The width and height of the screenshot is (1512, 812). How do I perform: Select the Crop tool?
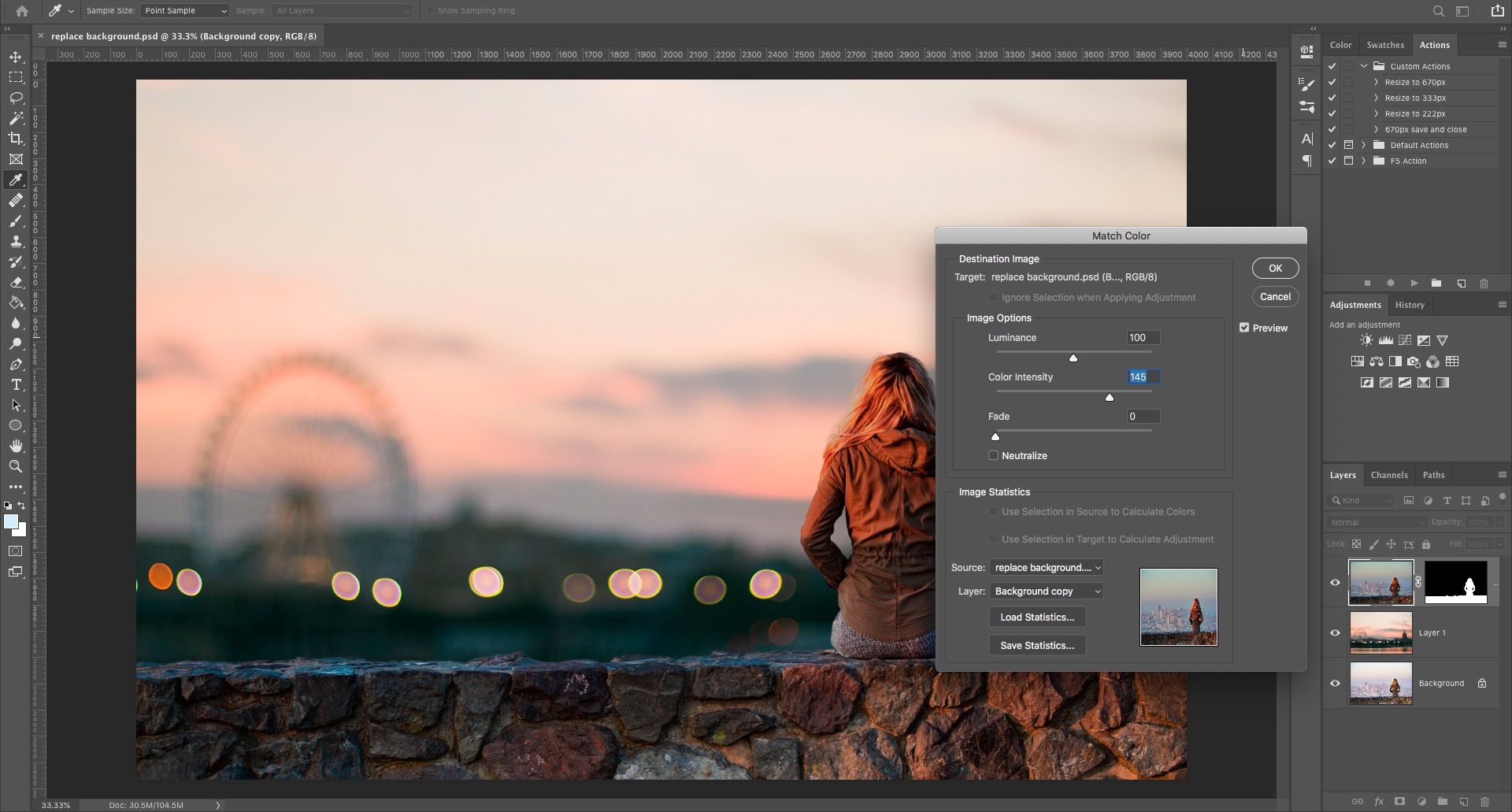16,139
